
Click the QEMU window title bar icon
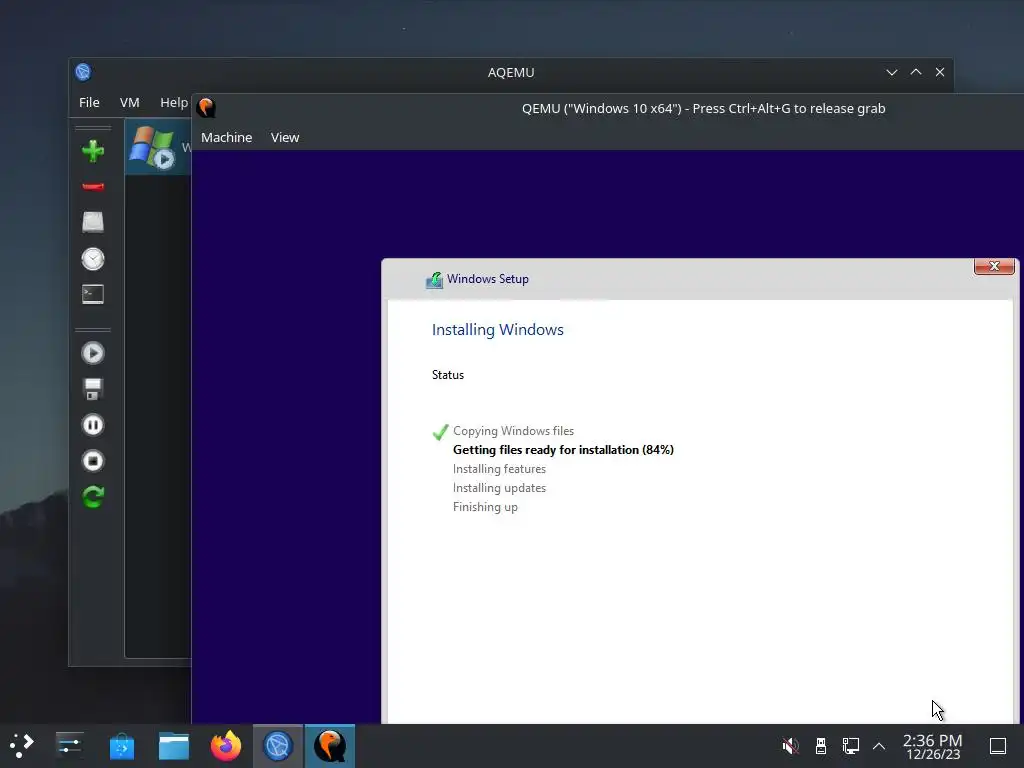click(x=206, y=108)
